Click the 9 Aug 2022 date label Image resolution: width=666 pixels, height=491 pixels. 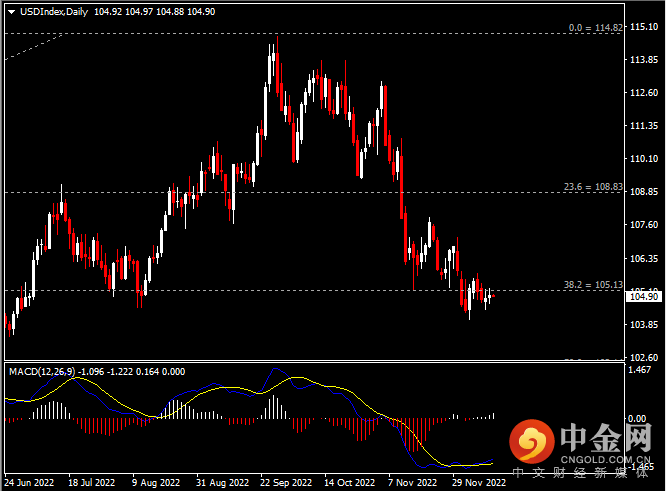coord(153,482)
